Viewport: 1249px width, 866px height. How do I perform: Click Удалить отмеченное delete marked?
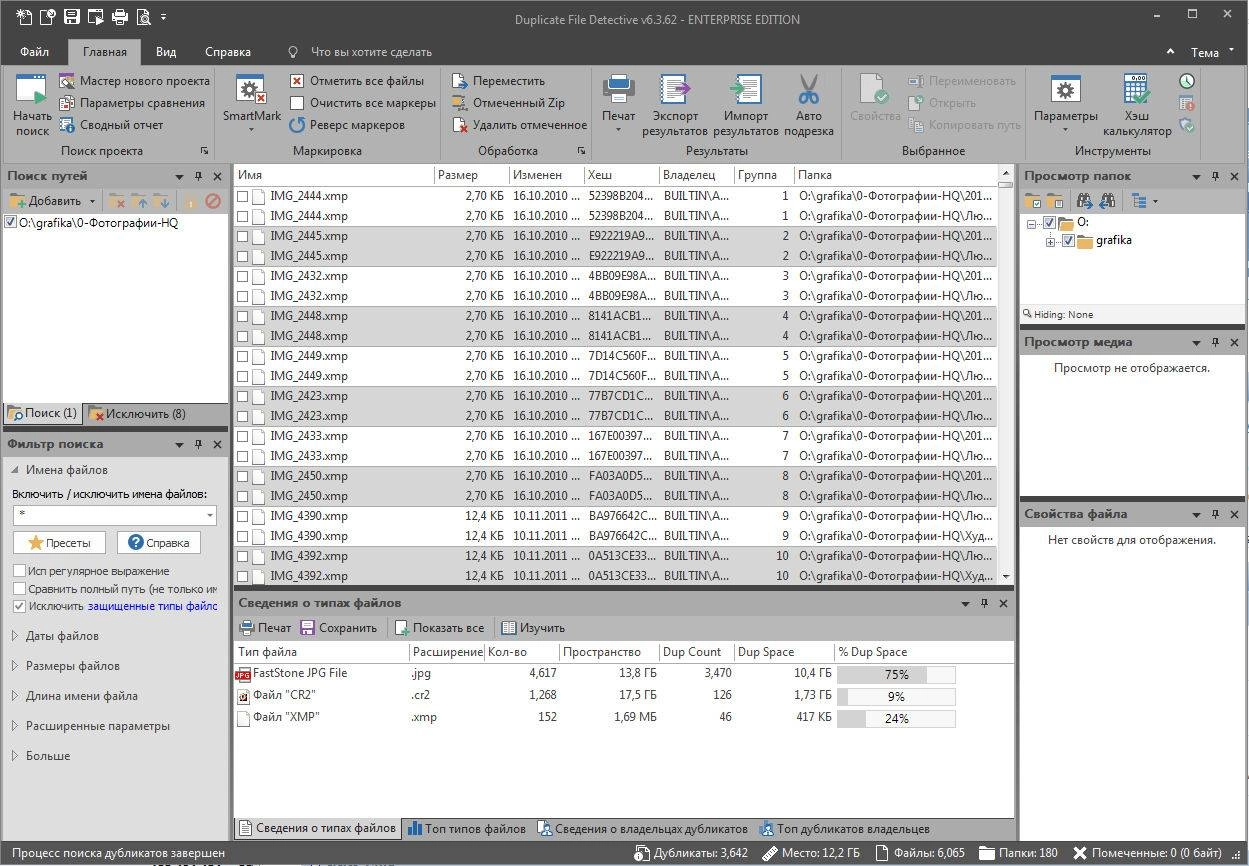coord(519,125)
